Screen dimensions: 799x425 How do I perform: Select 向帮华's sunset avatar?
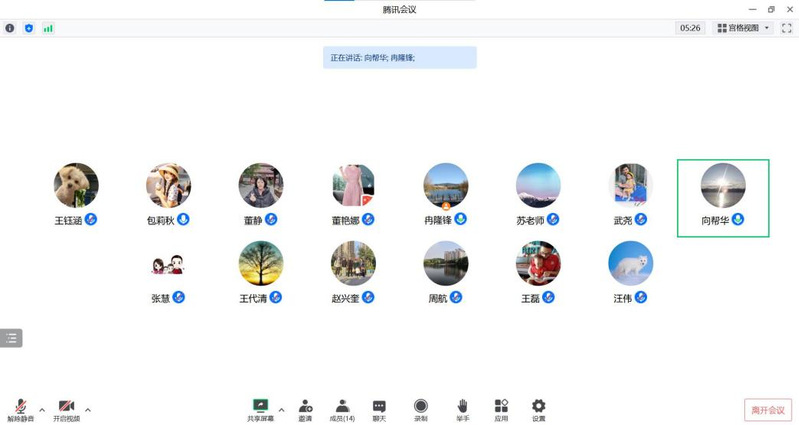tap(723, 185)
